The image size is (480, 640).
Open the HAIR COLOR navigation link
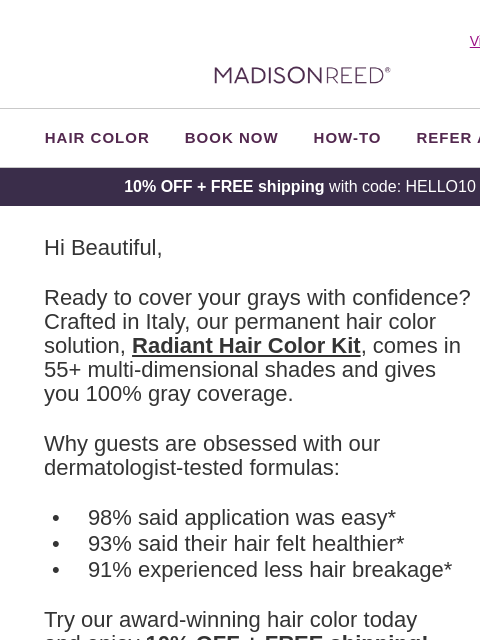[97, 138]
